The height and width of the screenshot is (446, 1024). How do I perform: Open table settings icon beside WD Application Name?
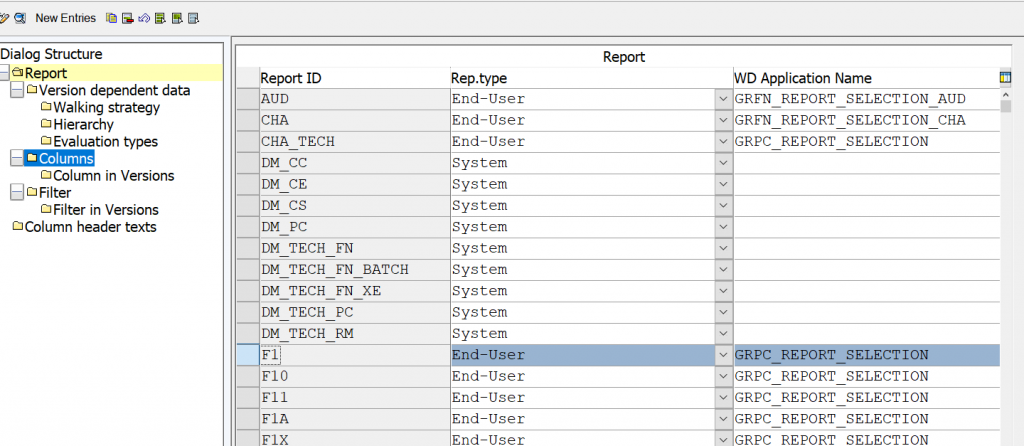click(x=1005, y=78)
